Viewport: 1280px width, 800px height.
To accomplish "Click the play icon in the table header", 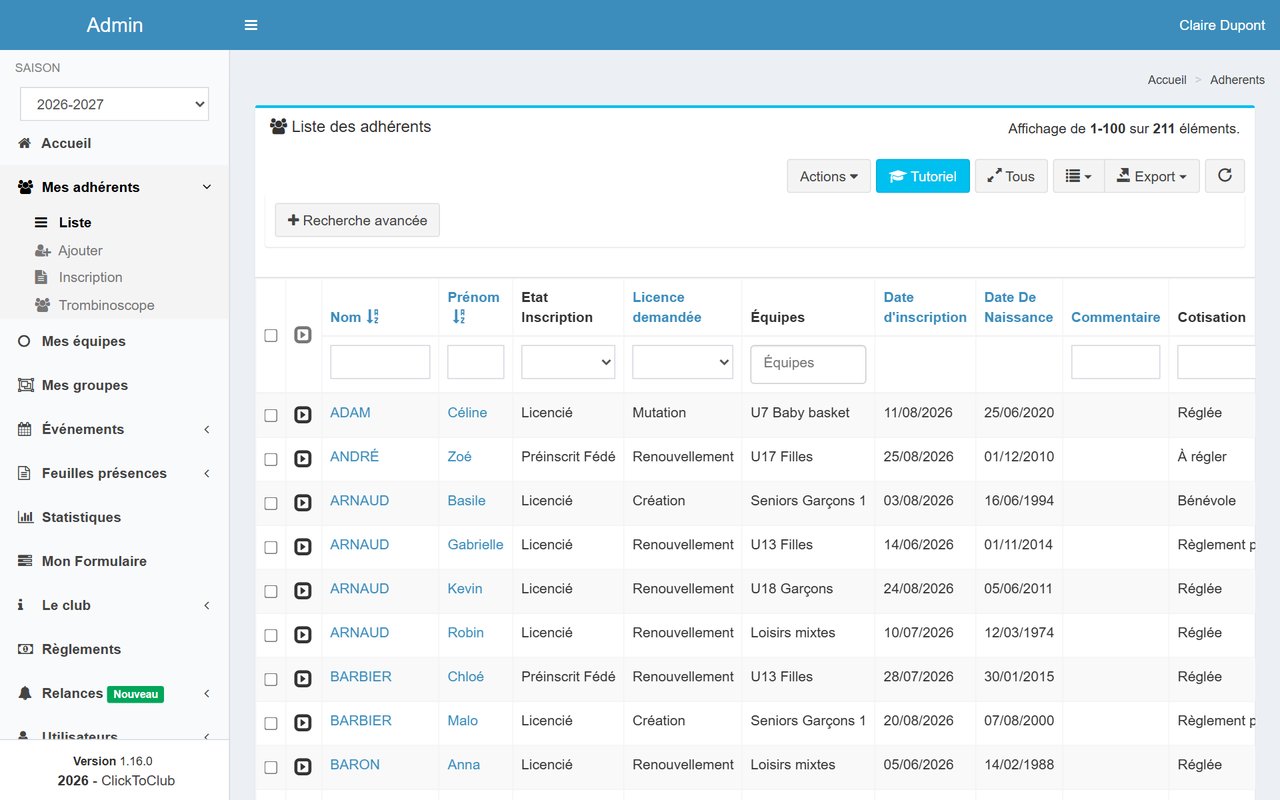I will [303, 335].
